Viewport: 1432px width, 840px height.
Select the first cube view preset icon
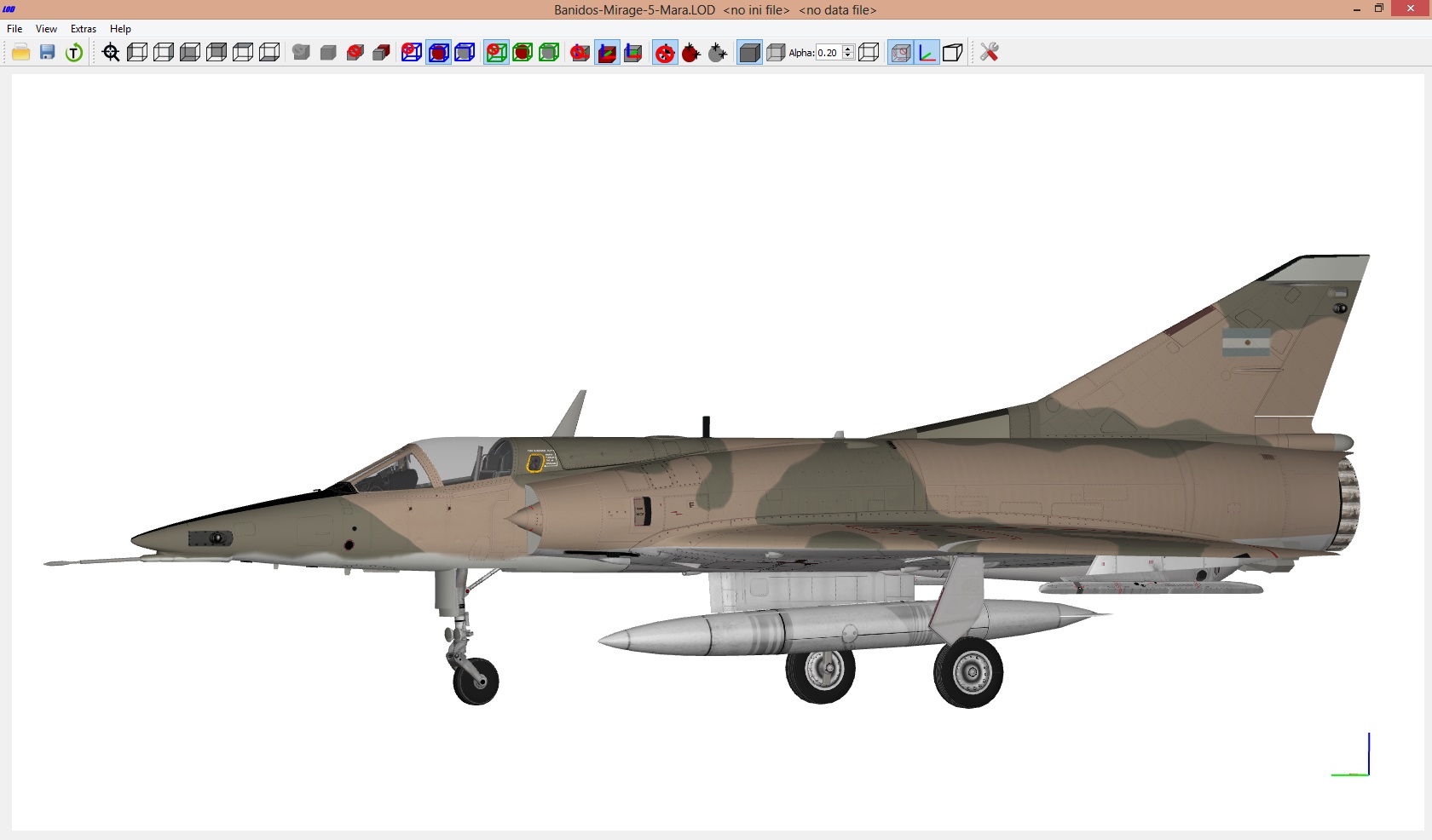pos(137,53)
